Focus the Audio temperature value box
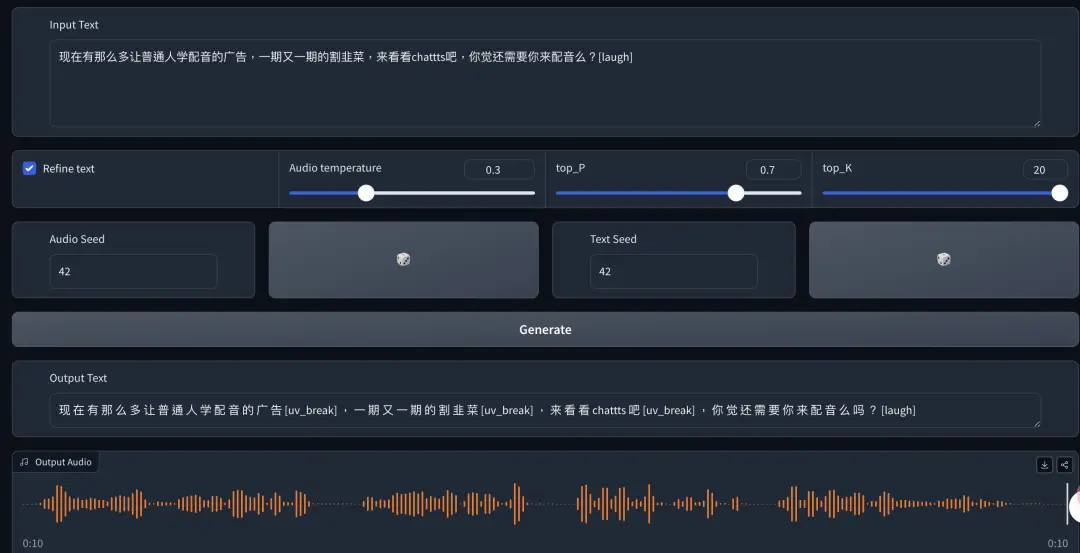1080x553 pixels. coord(498,170)
